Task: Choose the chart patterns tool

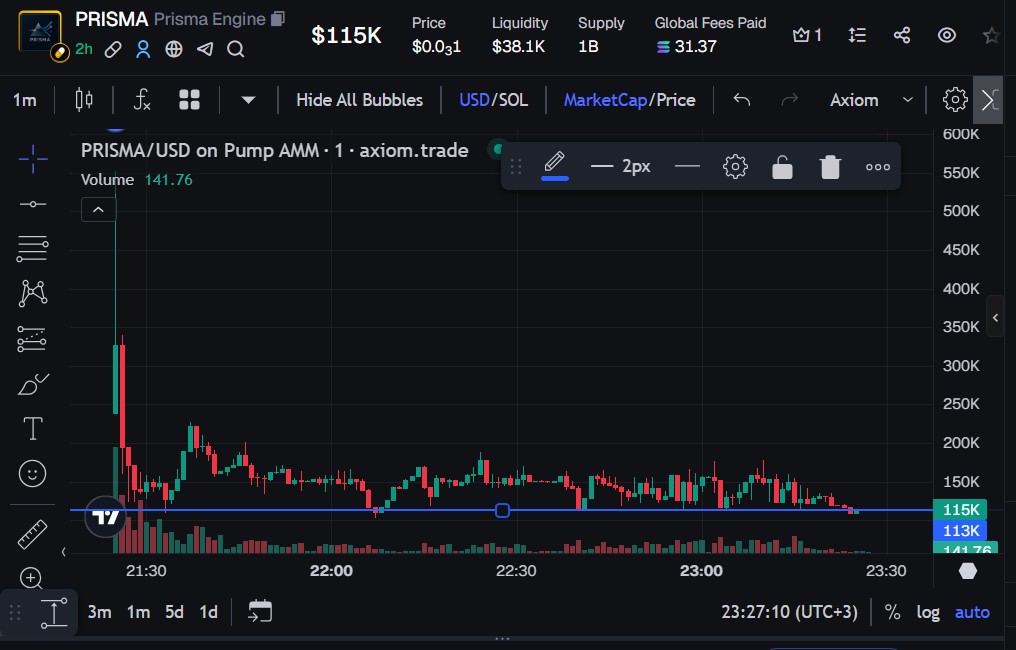Action: pos(32,293)
